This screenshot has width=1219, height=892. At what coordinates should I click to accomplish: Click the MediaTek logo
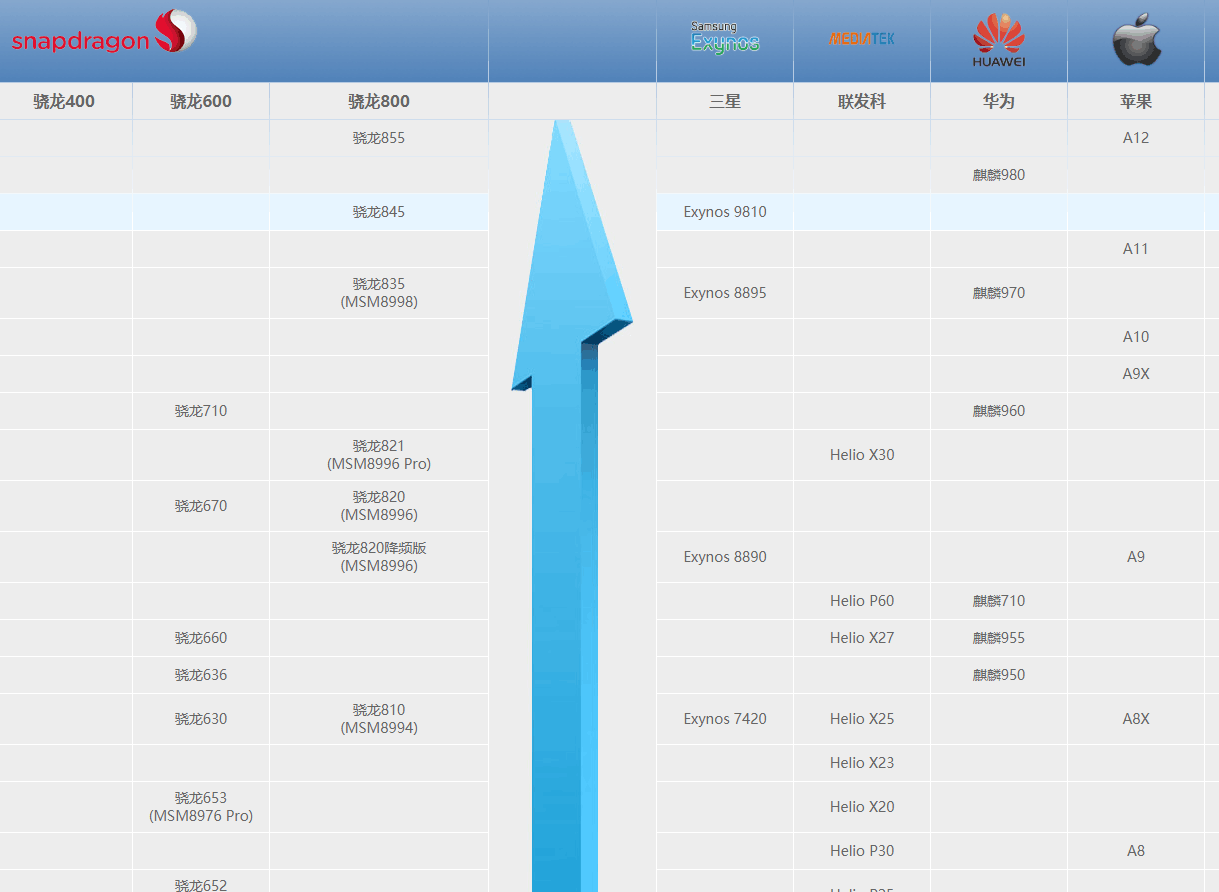(862, 38)
